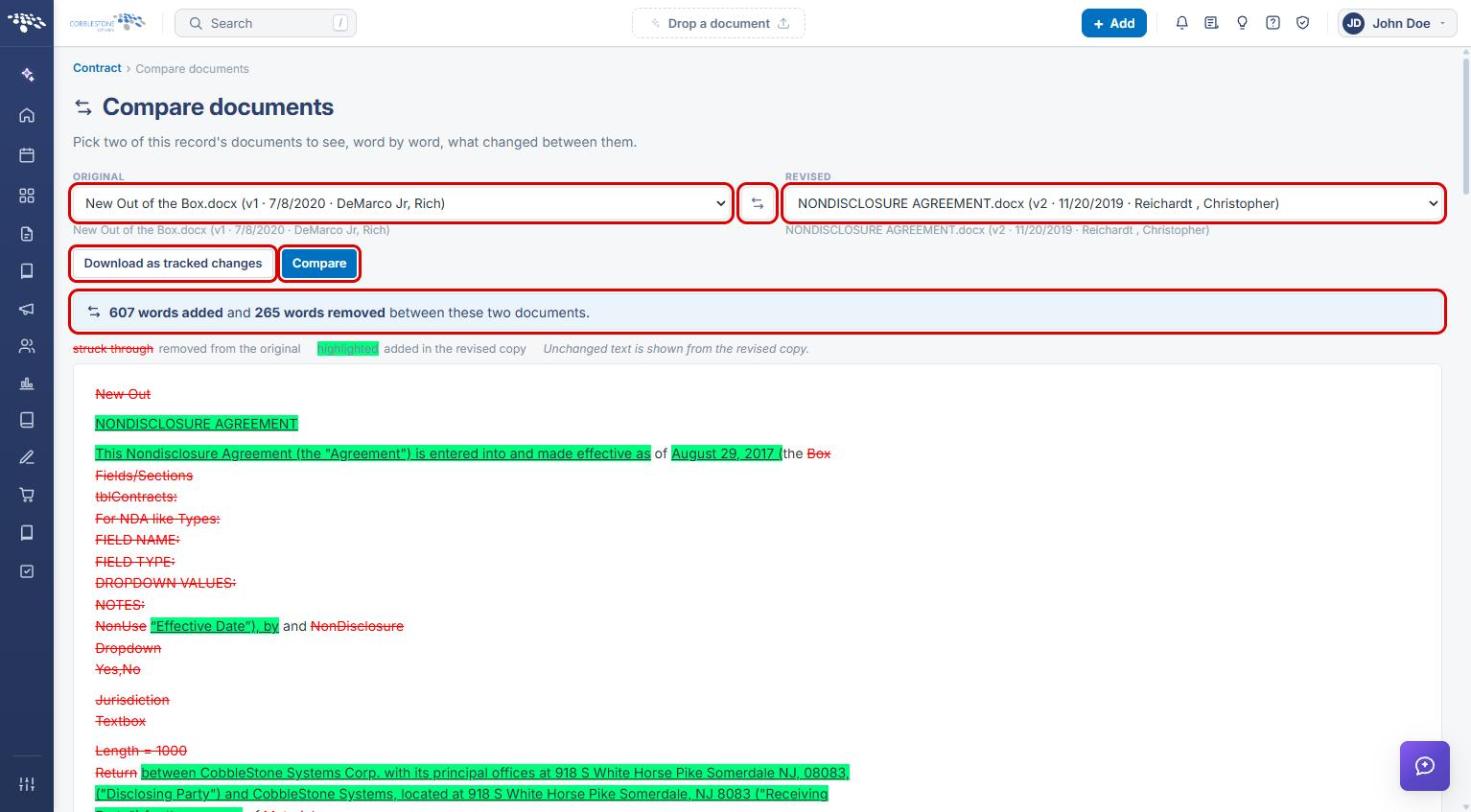Click the Compare button
Image resolution: width=1471 pixels, height=812 pixels.
319,263
